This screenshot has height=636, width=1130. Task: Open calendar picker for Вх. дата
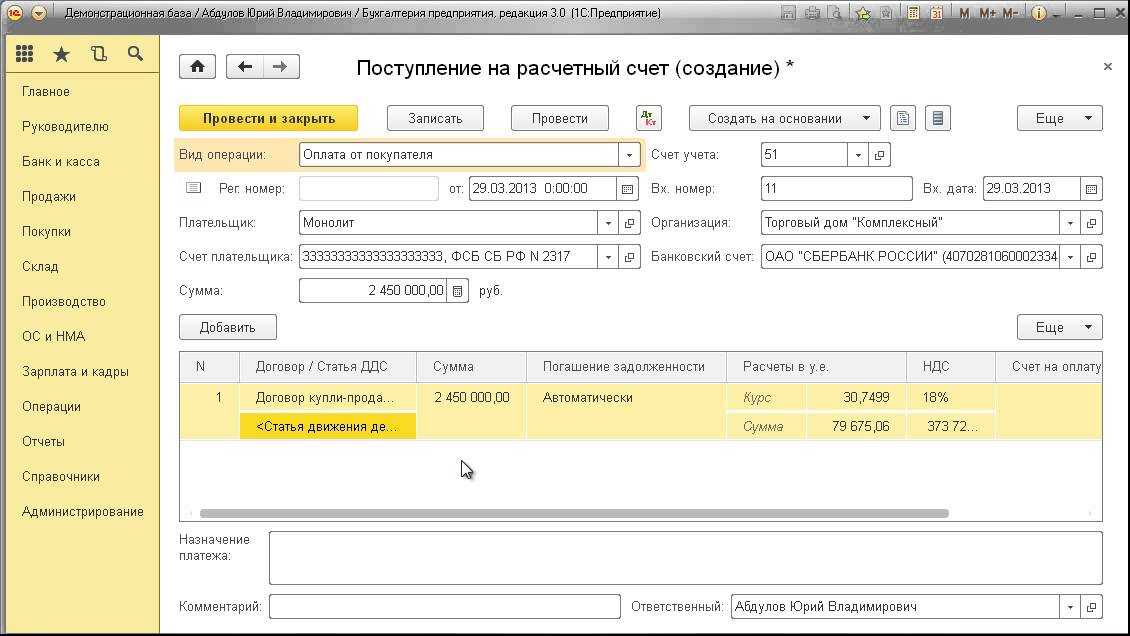point(1091,189)
